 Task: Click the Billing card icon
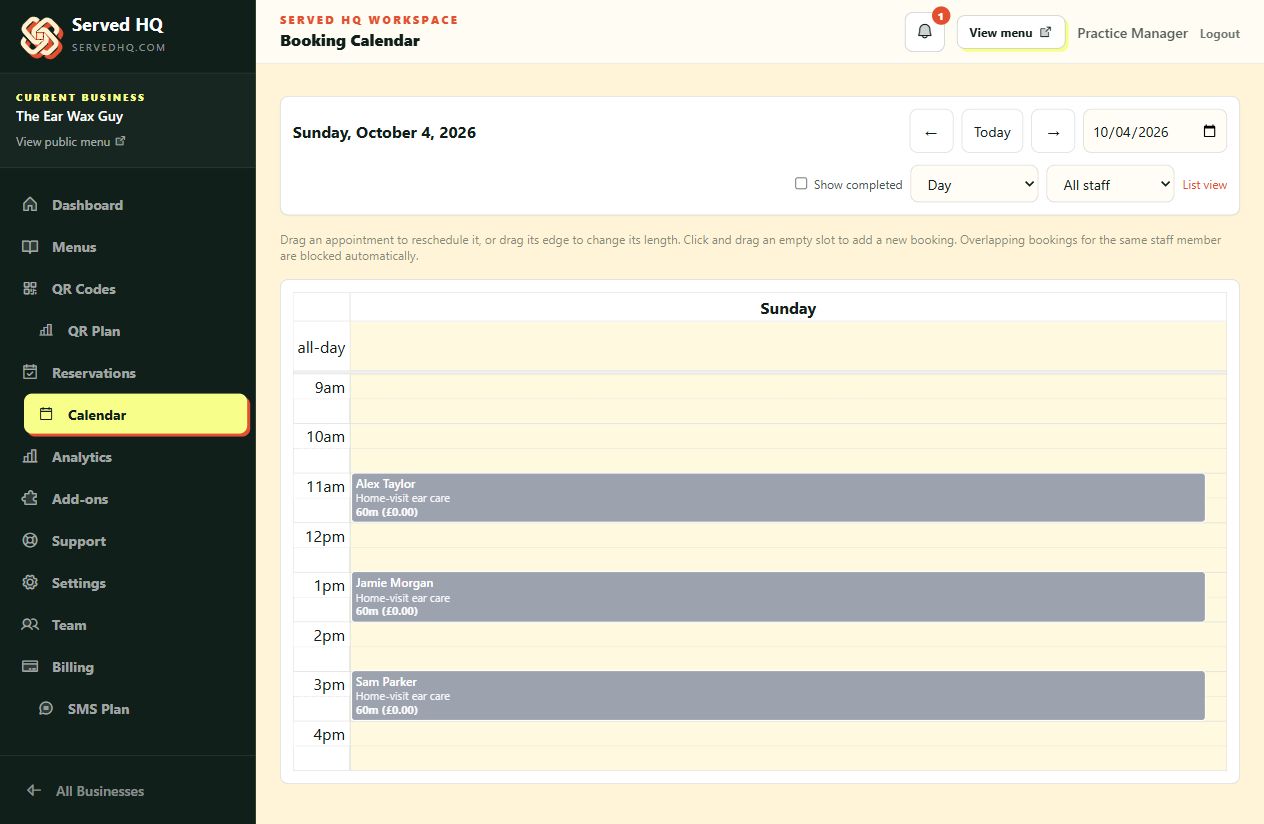point(30,667)
